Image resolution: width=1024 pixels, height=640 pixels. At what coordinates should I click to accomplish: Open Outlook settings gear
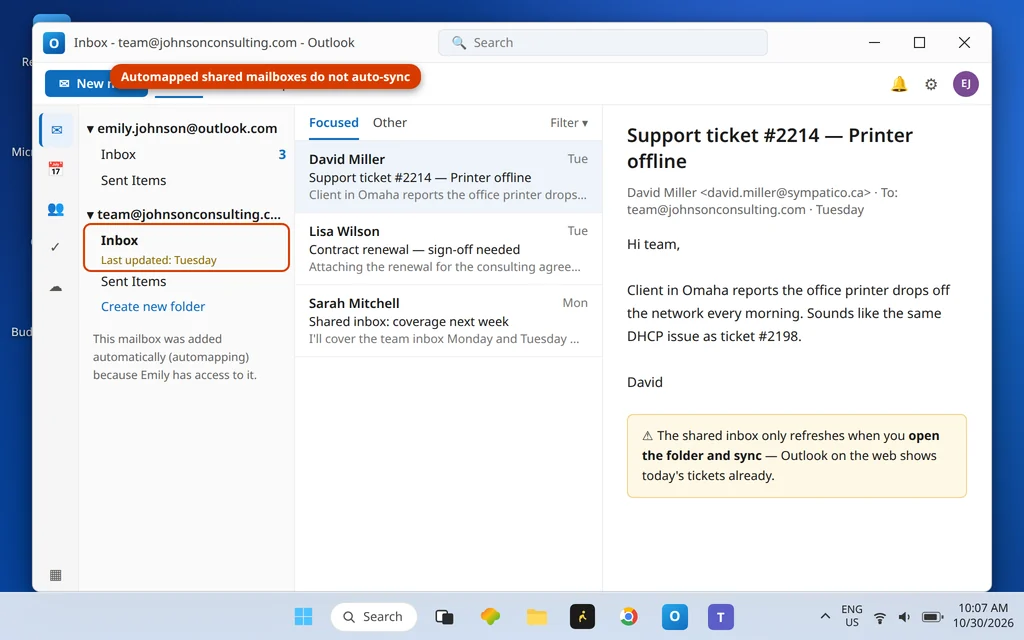931,84
